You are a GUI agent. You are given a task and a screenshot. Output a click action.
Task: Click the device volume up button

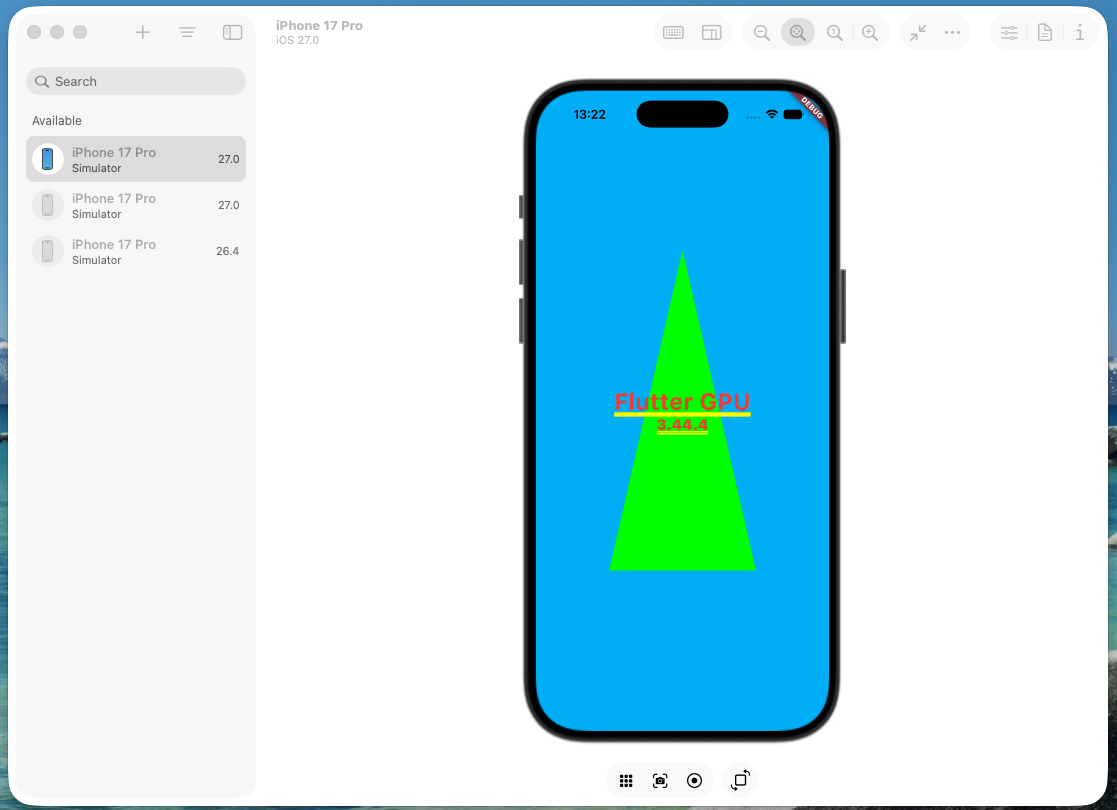click(521, 262)
